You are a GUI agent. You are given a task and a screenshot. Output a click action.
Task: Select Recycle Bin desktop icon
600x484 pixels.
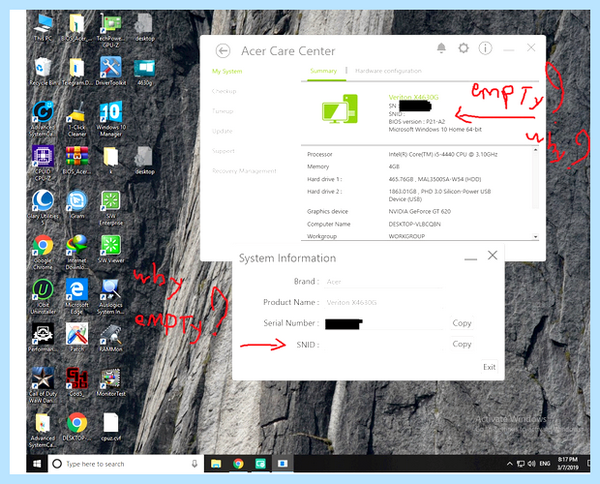[x=43, y=71]
